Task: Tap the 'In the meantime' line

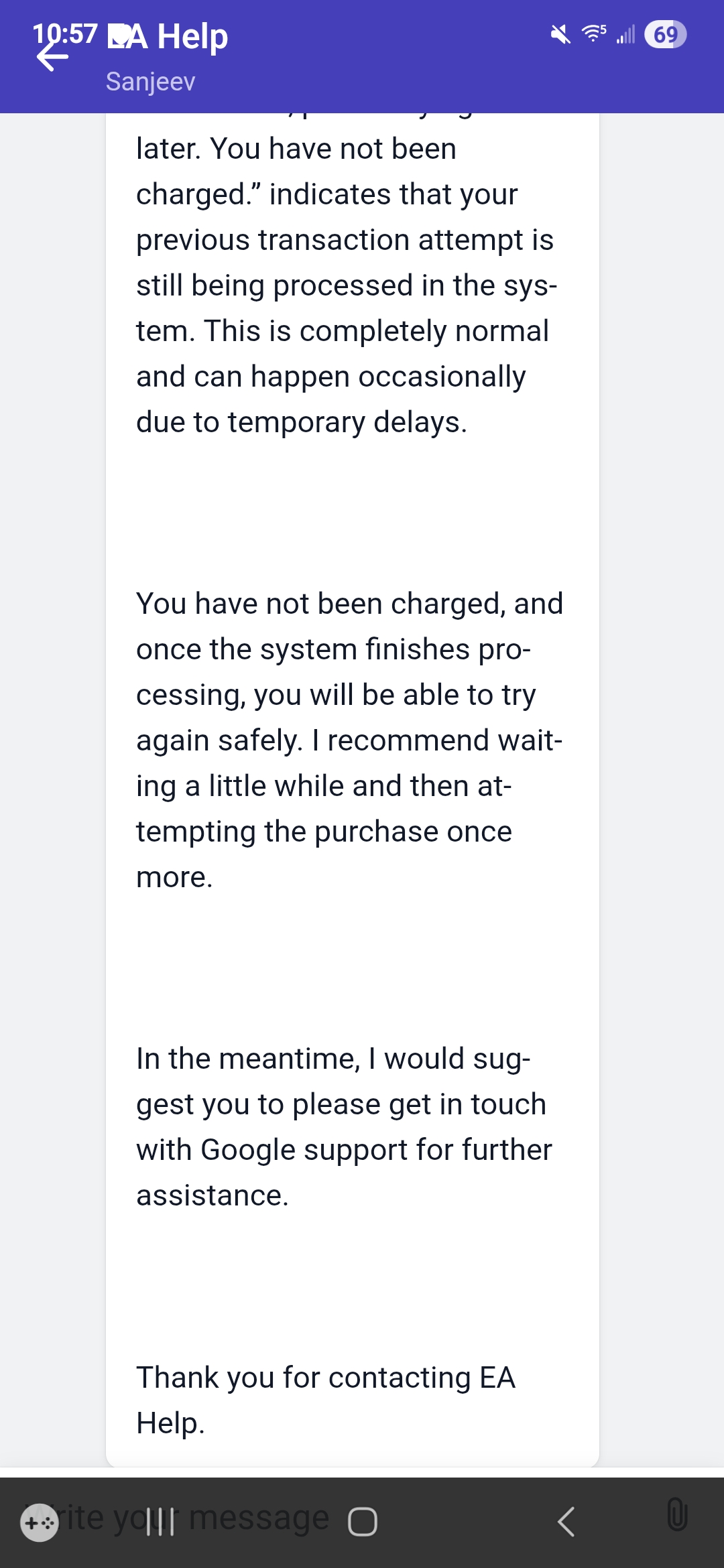Action: click(x=333, y=1059)
